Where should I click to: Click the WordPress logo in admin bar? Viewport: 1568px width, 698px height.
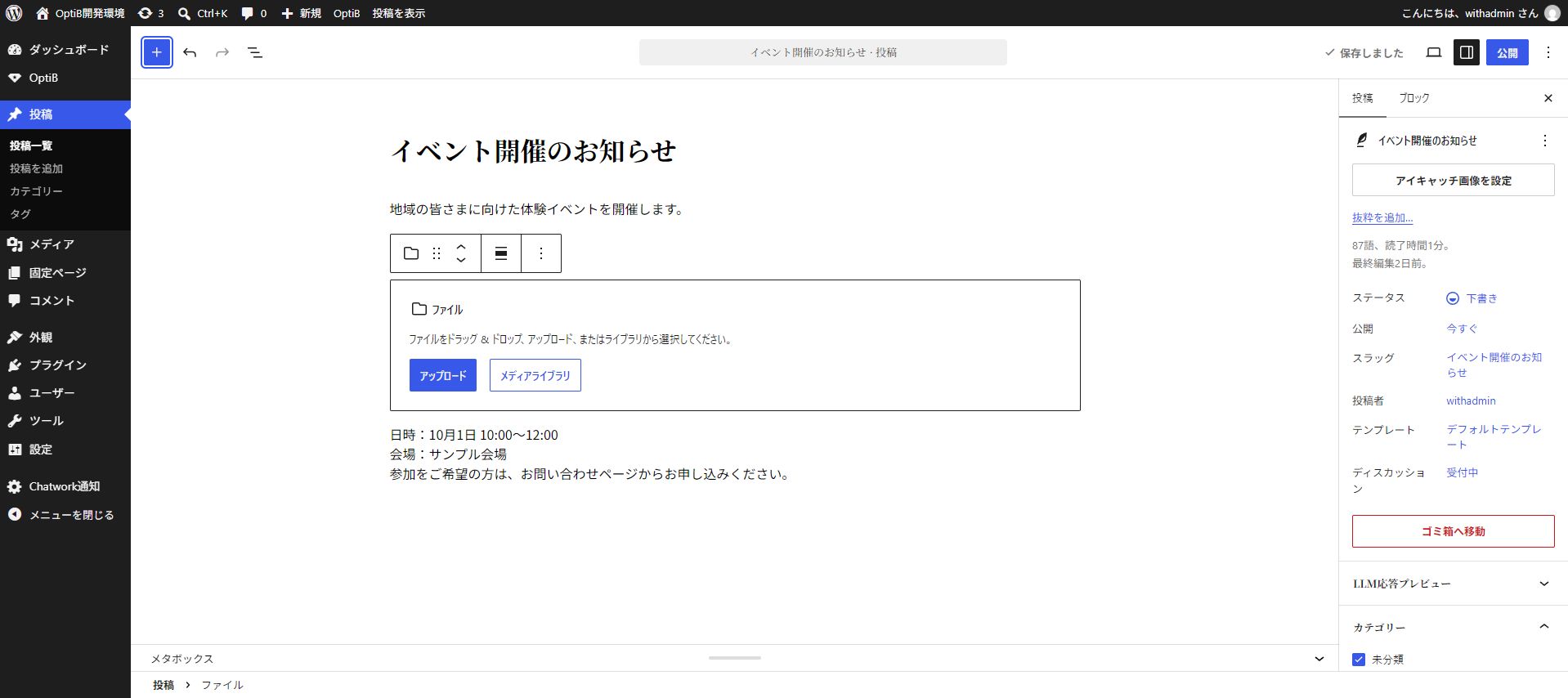click(14, 13)
